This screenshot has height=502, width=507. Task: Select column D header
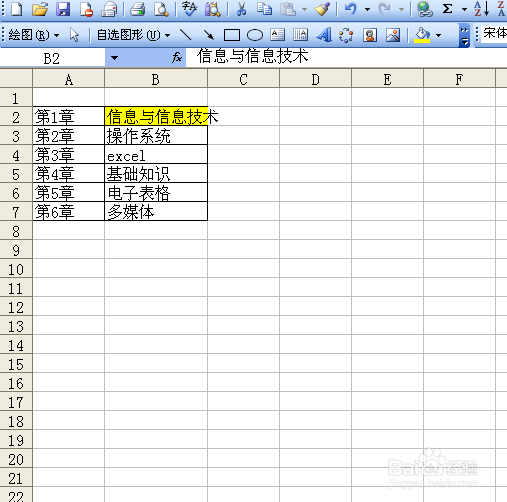(315, 79)
